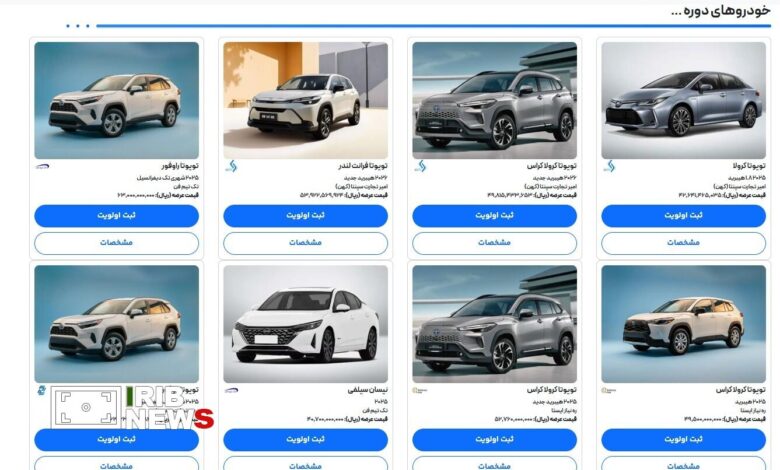Click the importer logo under first-row Corolla Cross
The width and height of the screenshot is (780, 470).
coord(420,166)
